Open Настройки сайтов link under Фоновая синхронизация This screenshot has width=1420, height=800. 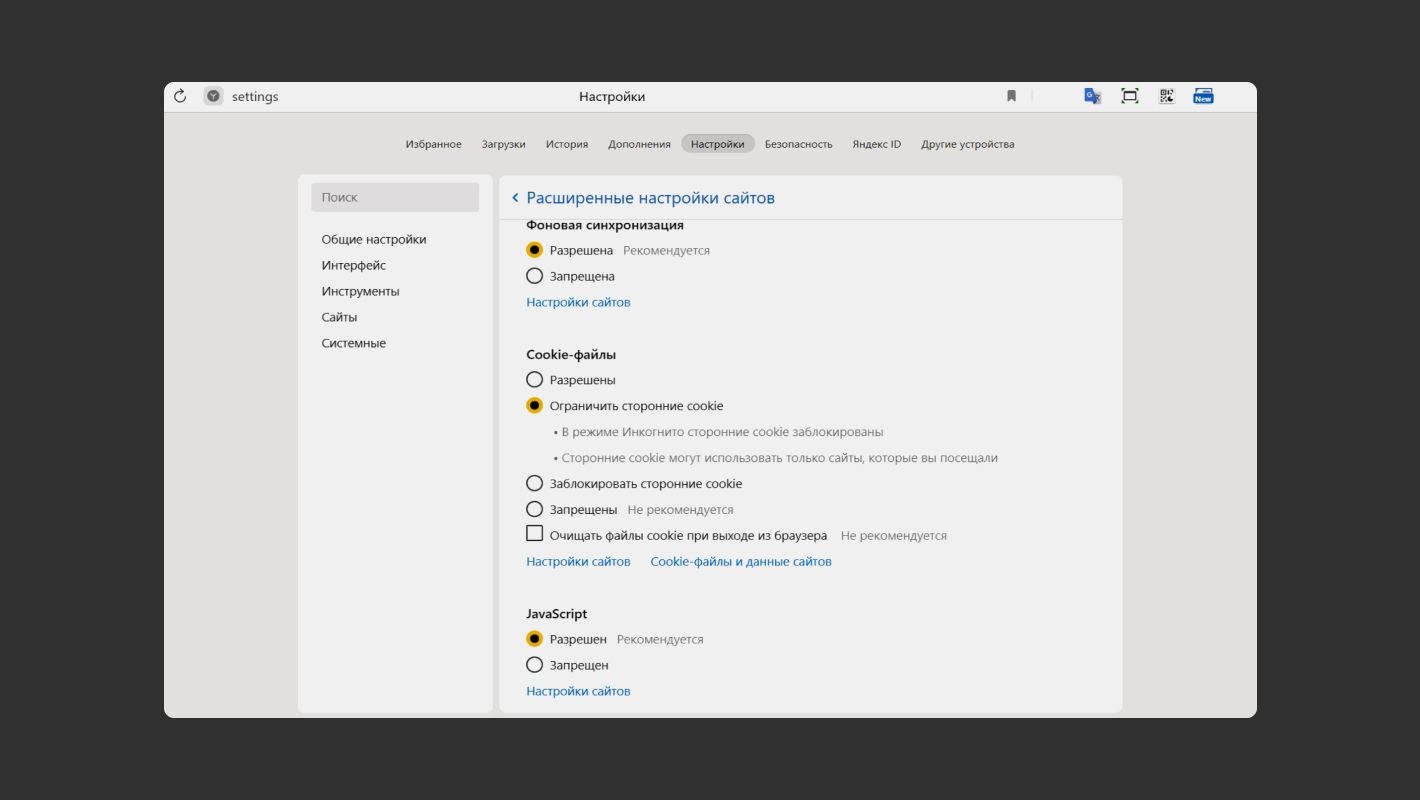[578, 302]
